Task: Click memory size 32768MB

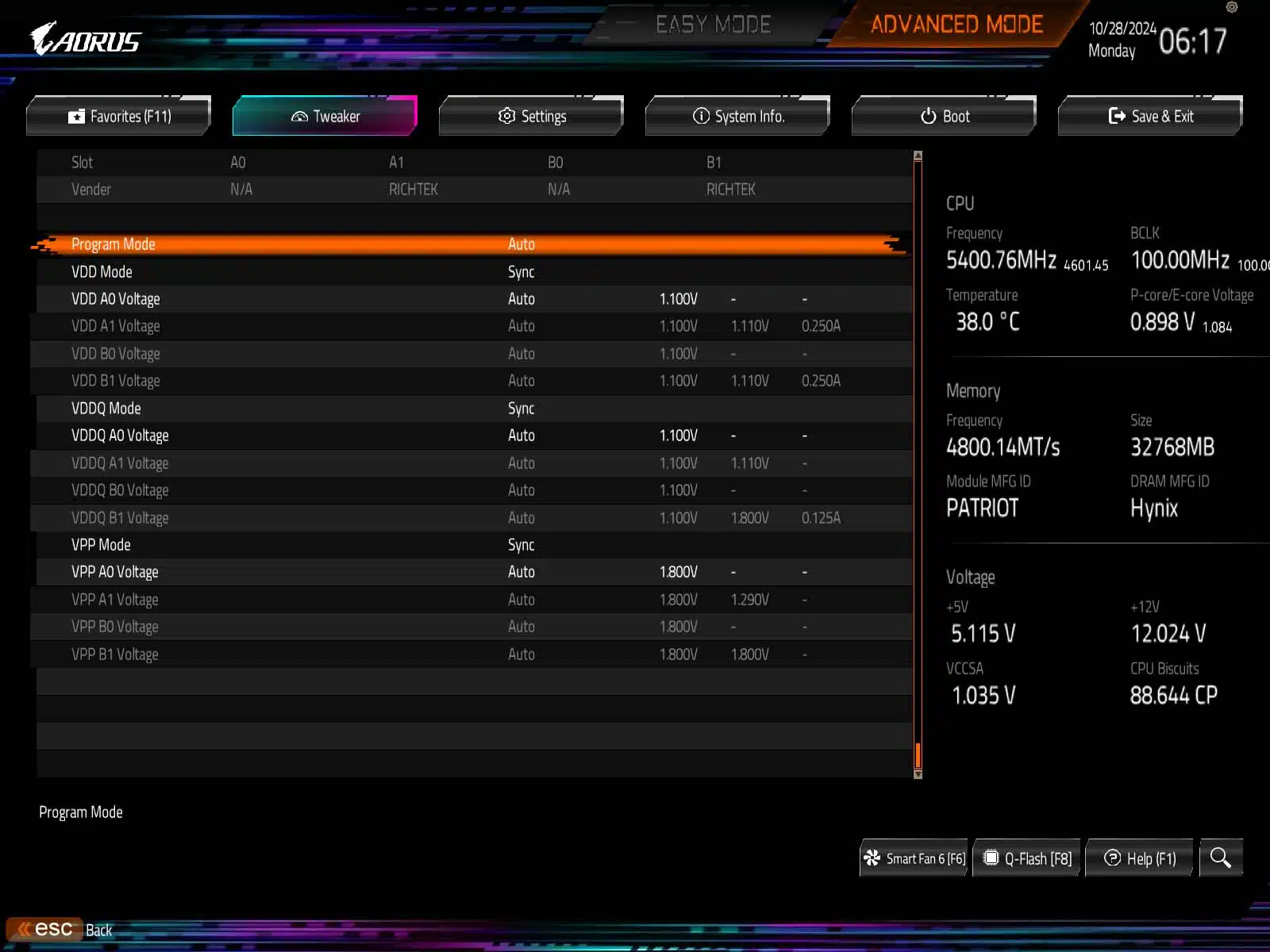Action: point(1172,447)
